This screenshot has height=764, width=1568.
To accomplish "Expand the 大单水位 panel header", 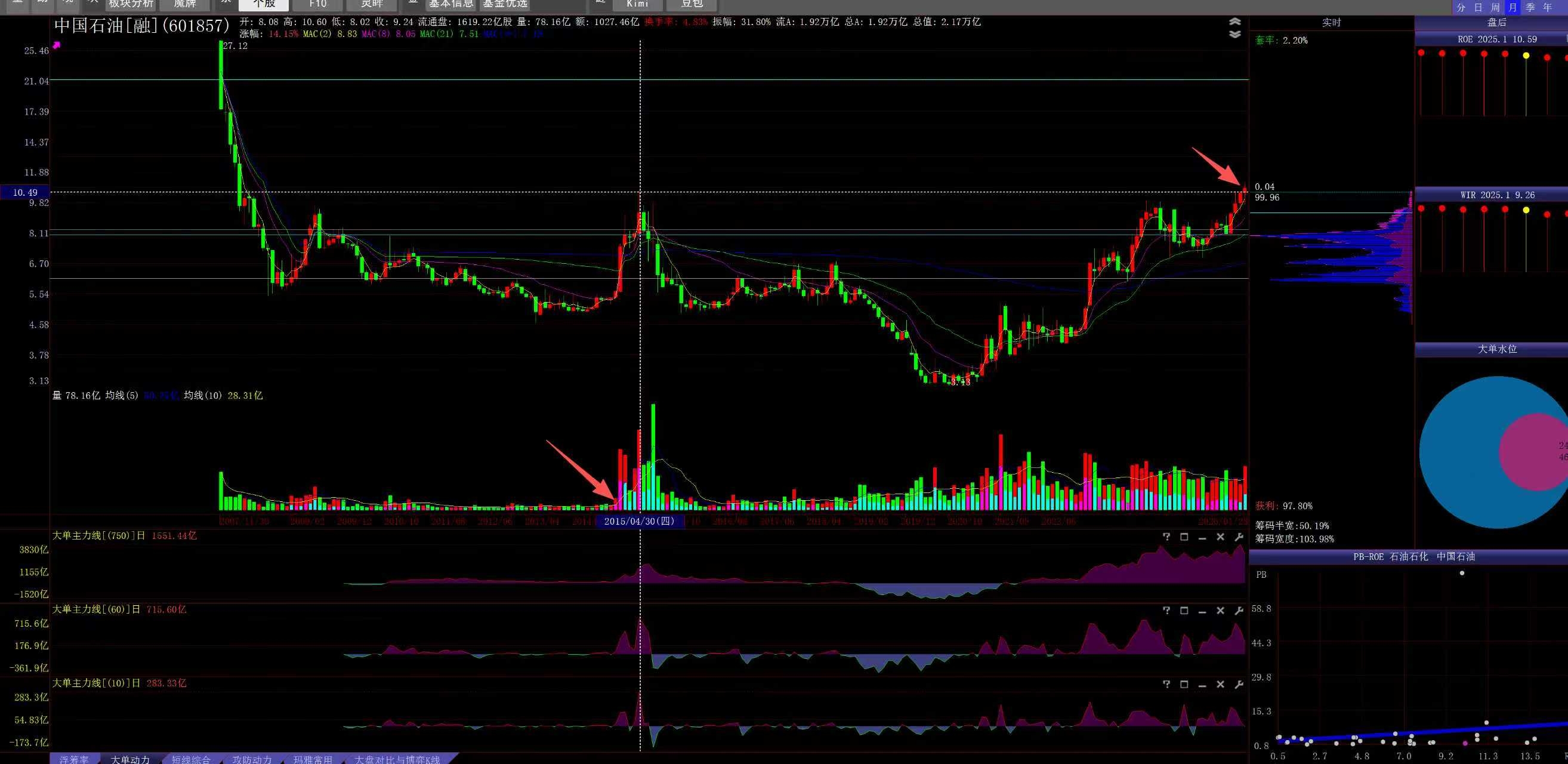I will click(x=1497, y=349).
